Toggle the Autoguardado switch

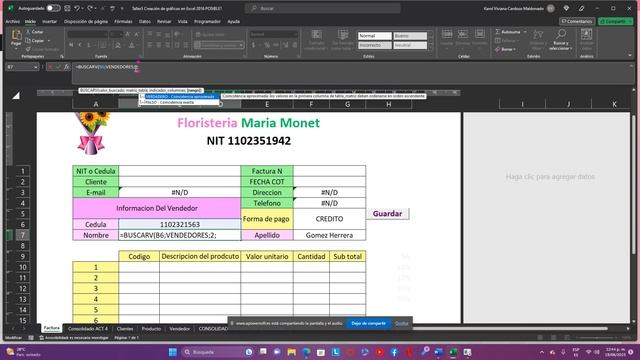tap(53, 8)
